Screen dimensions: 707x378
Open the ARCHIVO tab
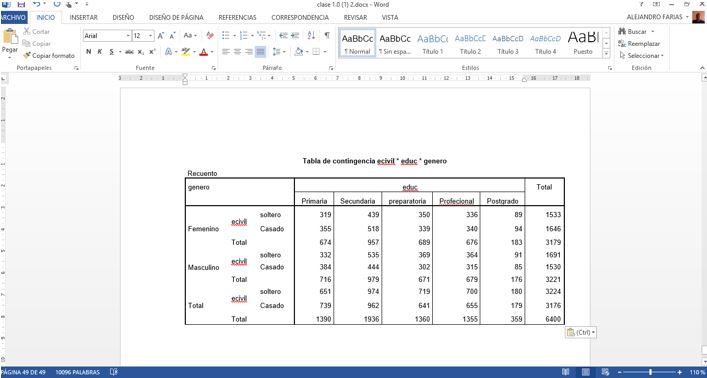click(14, 18)
